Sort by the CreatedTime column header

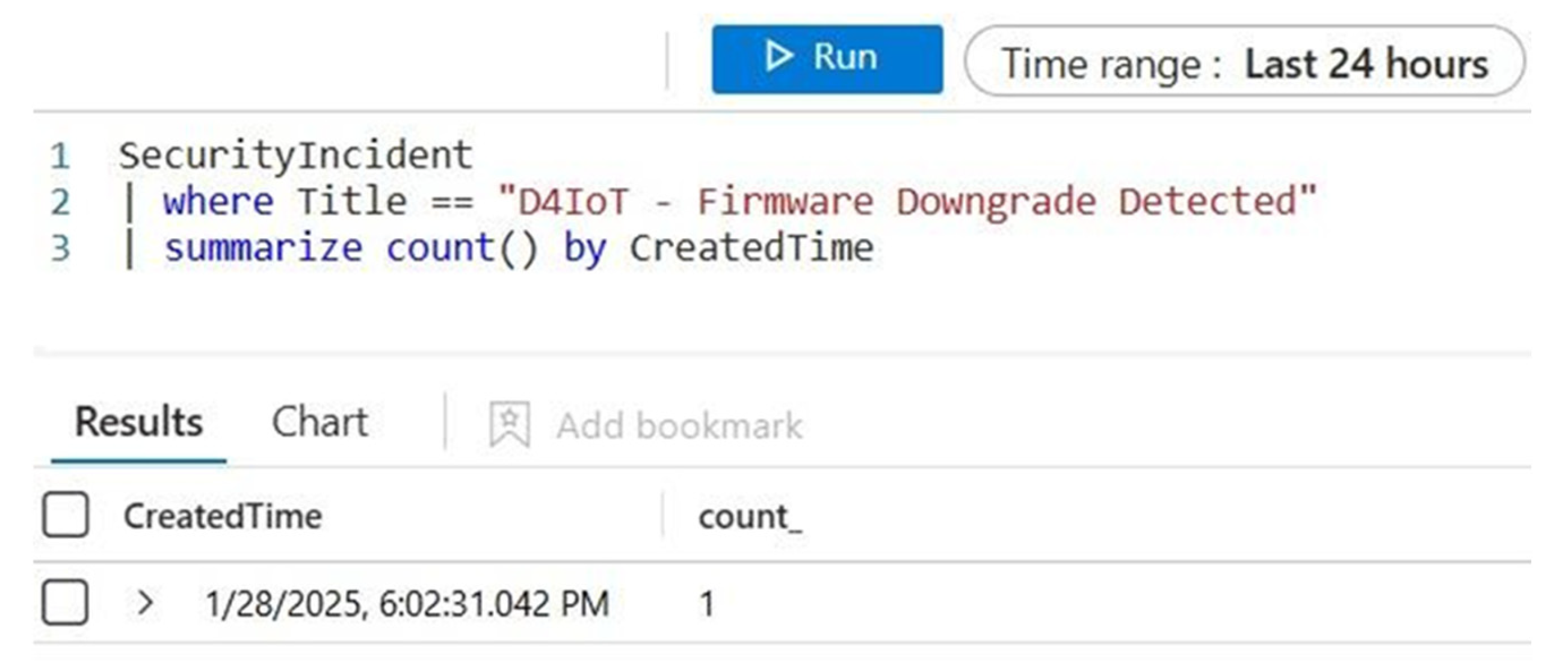point(223,516)
